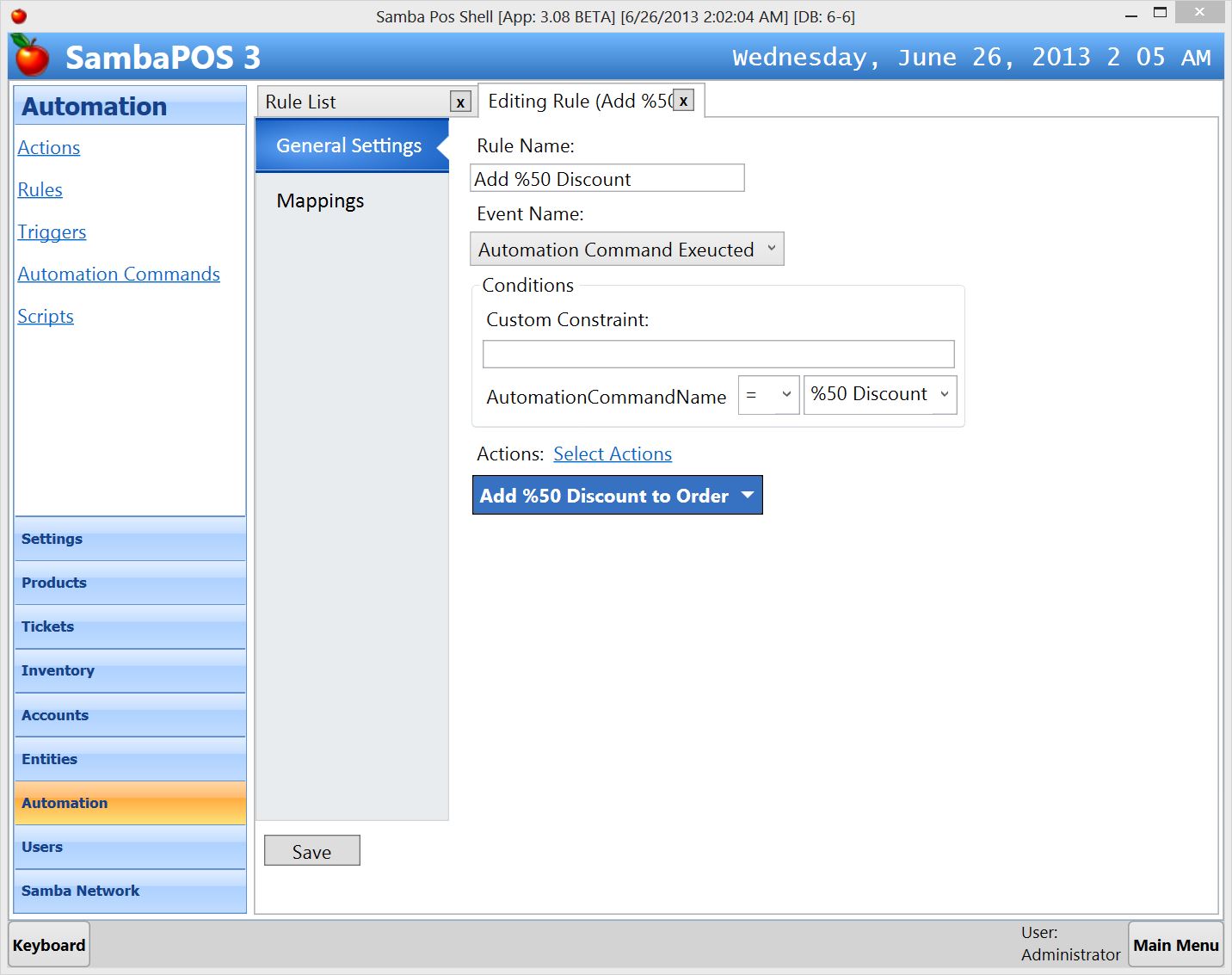Screen dimensions: 1232x975
Task: Close the Rule List tab
Action: click(460, 102)
